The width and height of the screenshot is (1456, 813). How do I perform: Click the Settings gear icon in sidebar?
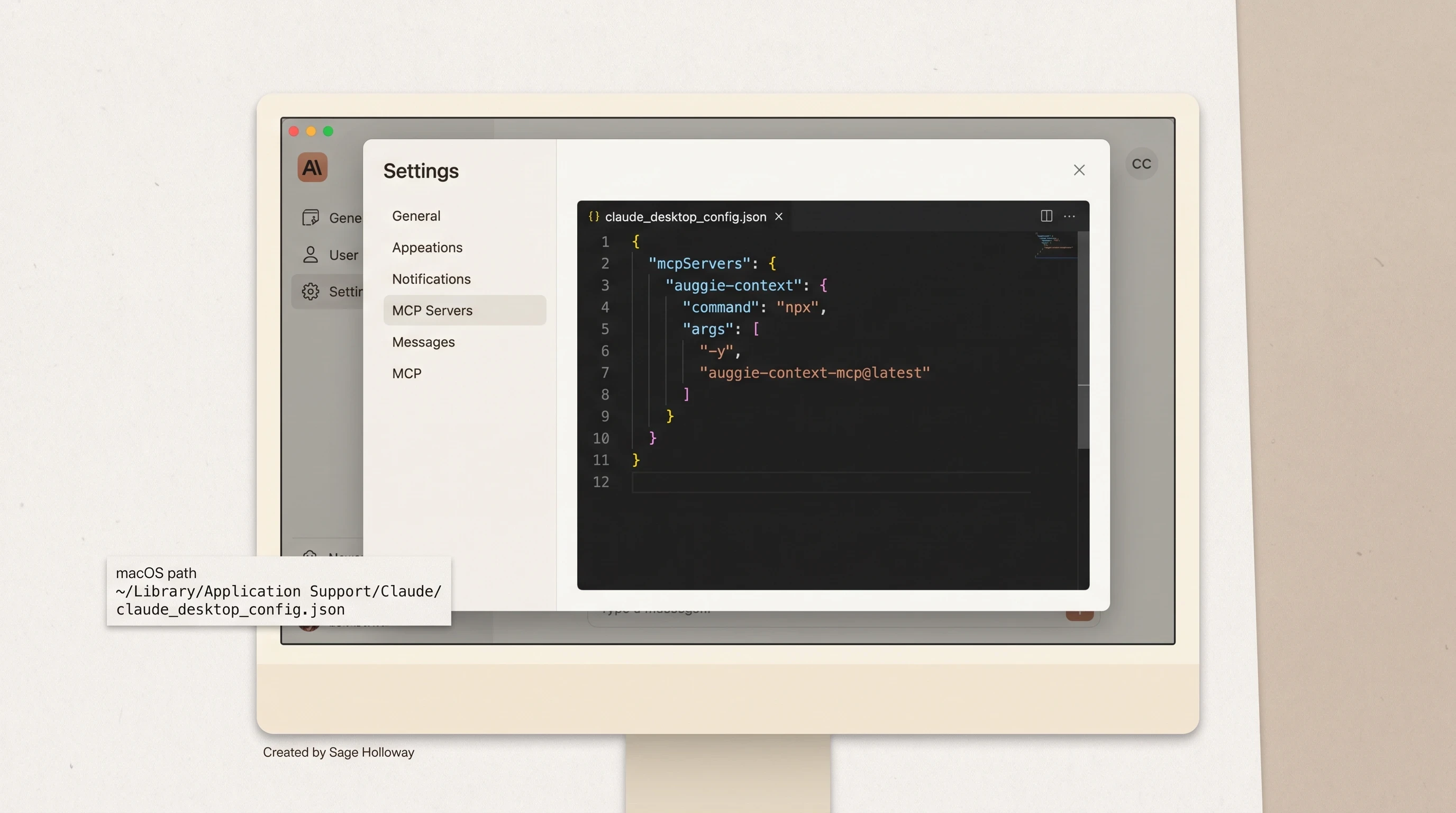coord(311,292)
